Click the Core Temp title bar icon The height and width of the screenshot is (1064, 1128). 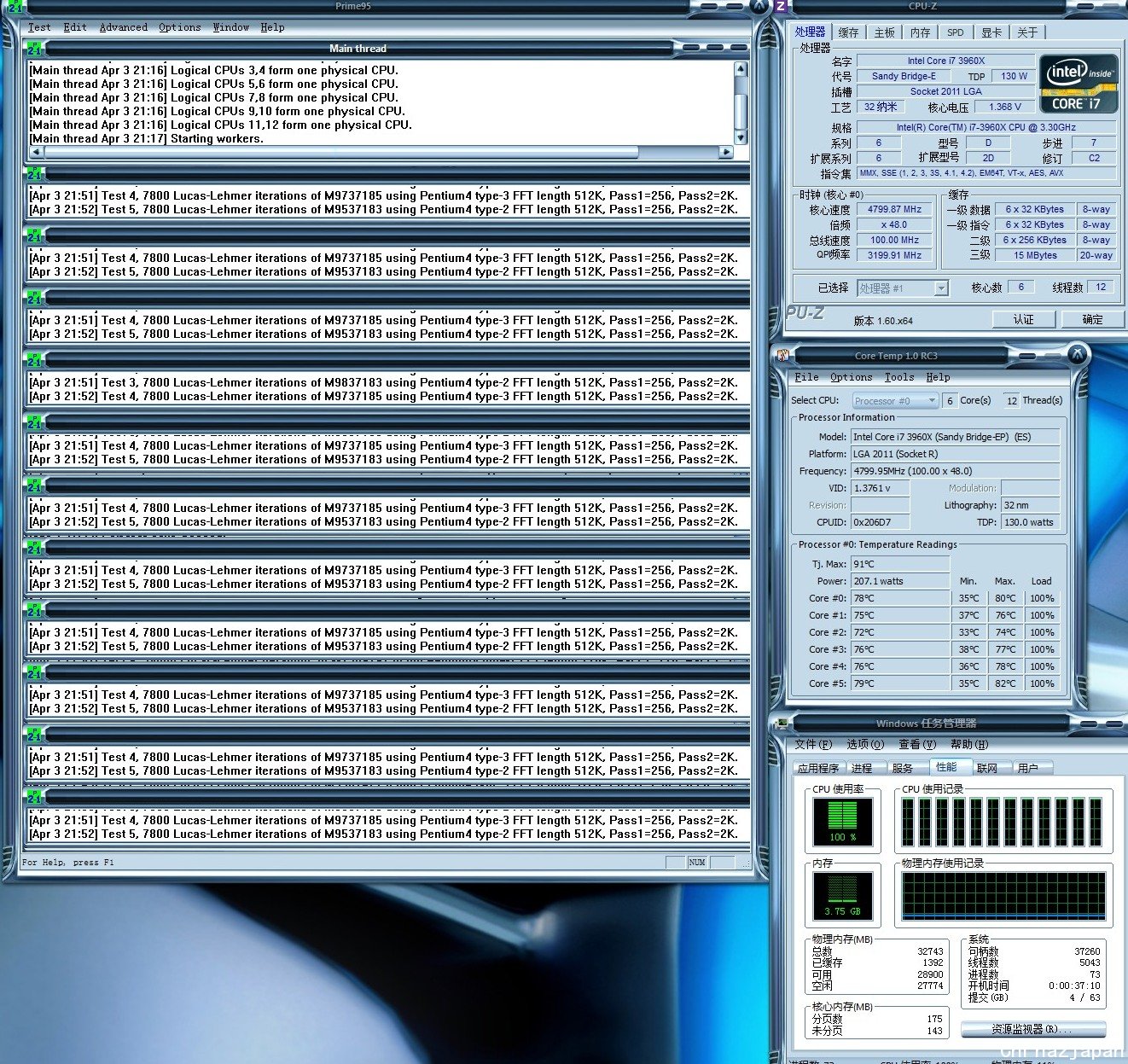click(x=782, y=354)
